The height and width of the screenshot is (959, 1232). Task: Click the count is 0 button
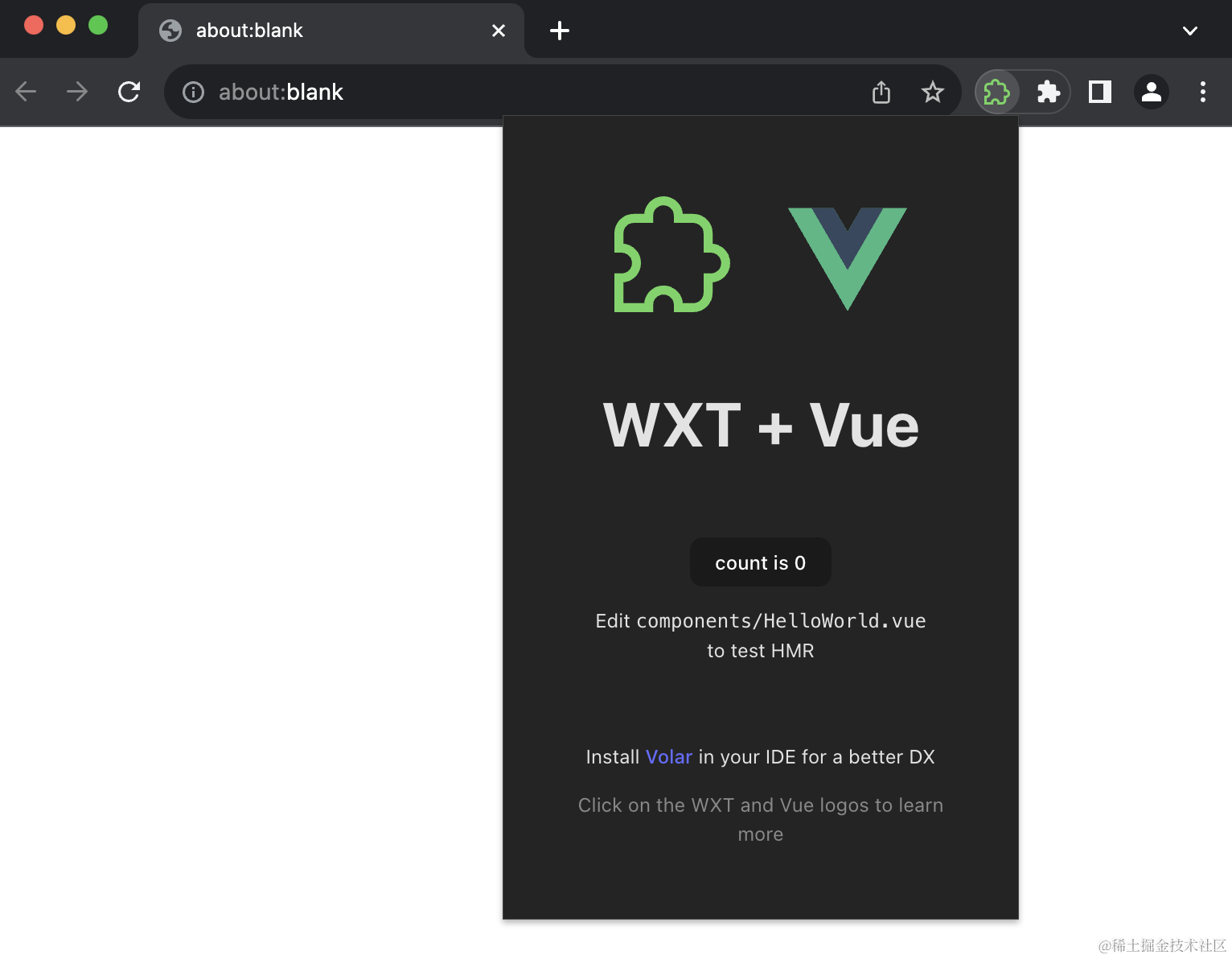coord(760,562)
